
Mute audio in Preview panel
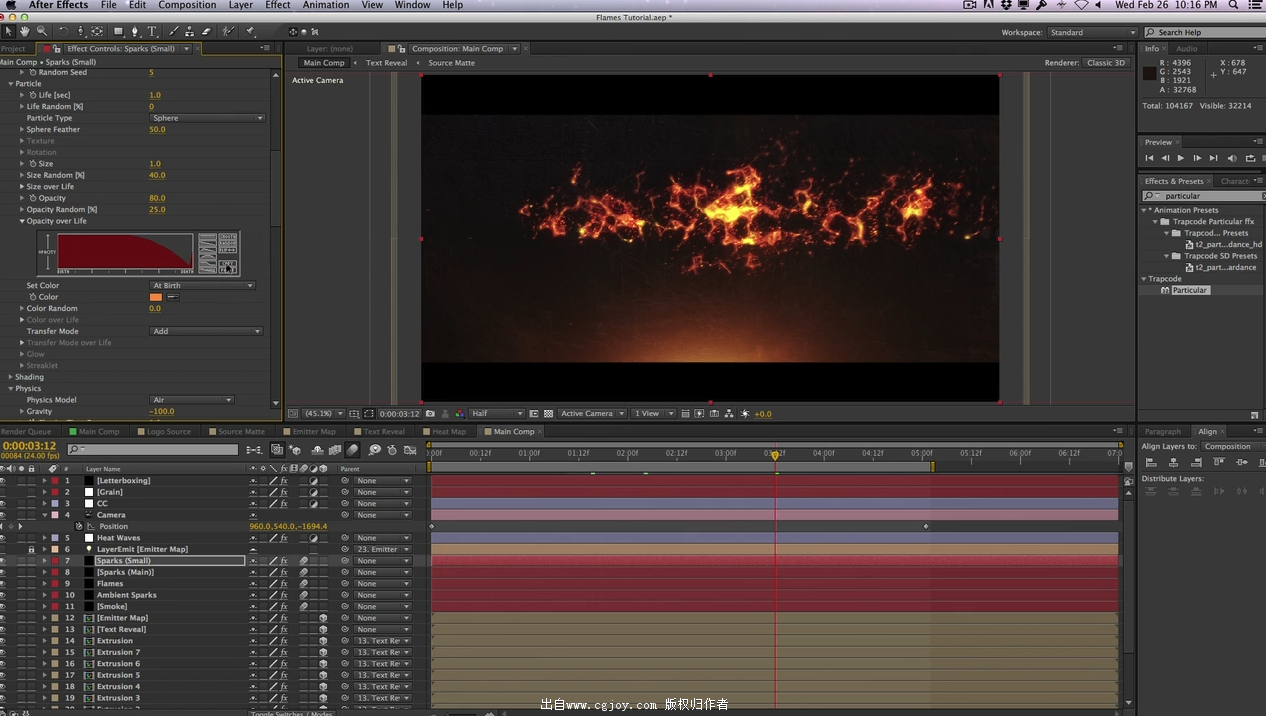tap(1232, 158)
